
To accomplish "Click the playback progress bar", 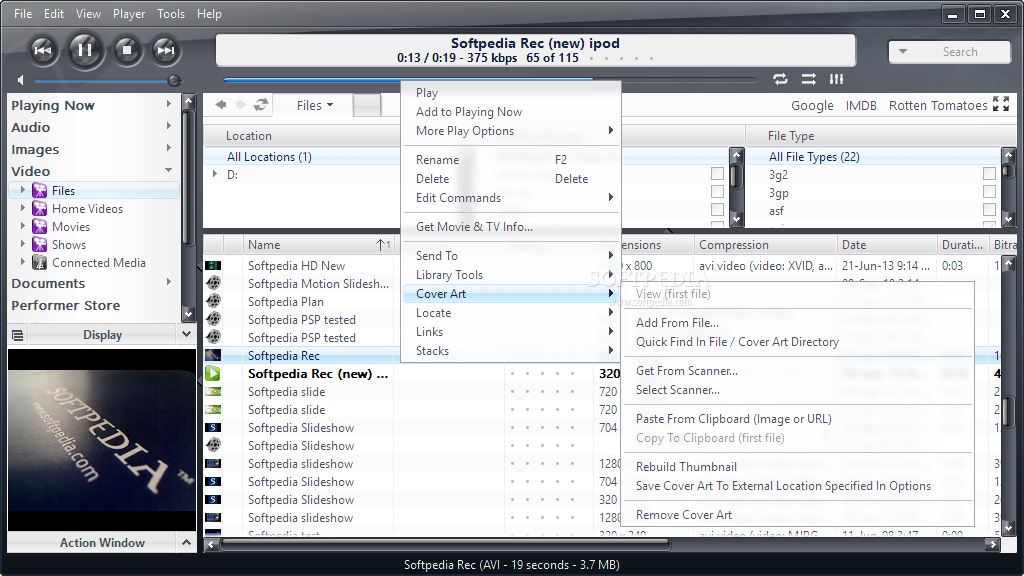I will (490, 80).
